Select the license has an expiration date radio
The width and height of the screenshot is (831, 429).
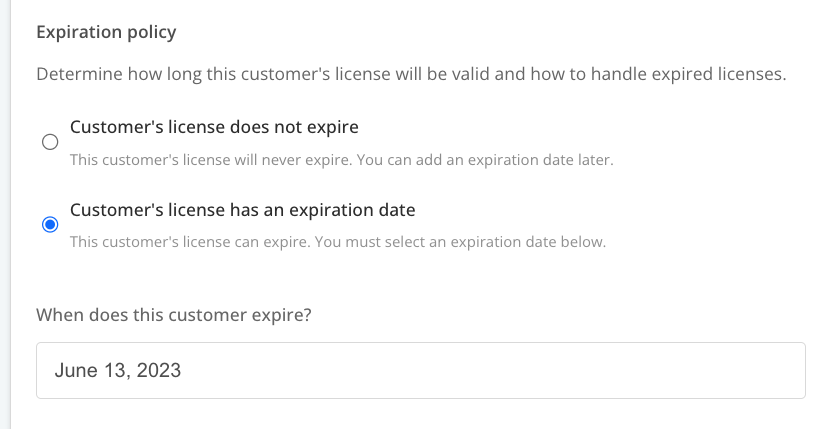click(x=50, y=225)
